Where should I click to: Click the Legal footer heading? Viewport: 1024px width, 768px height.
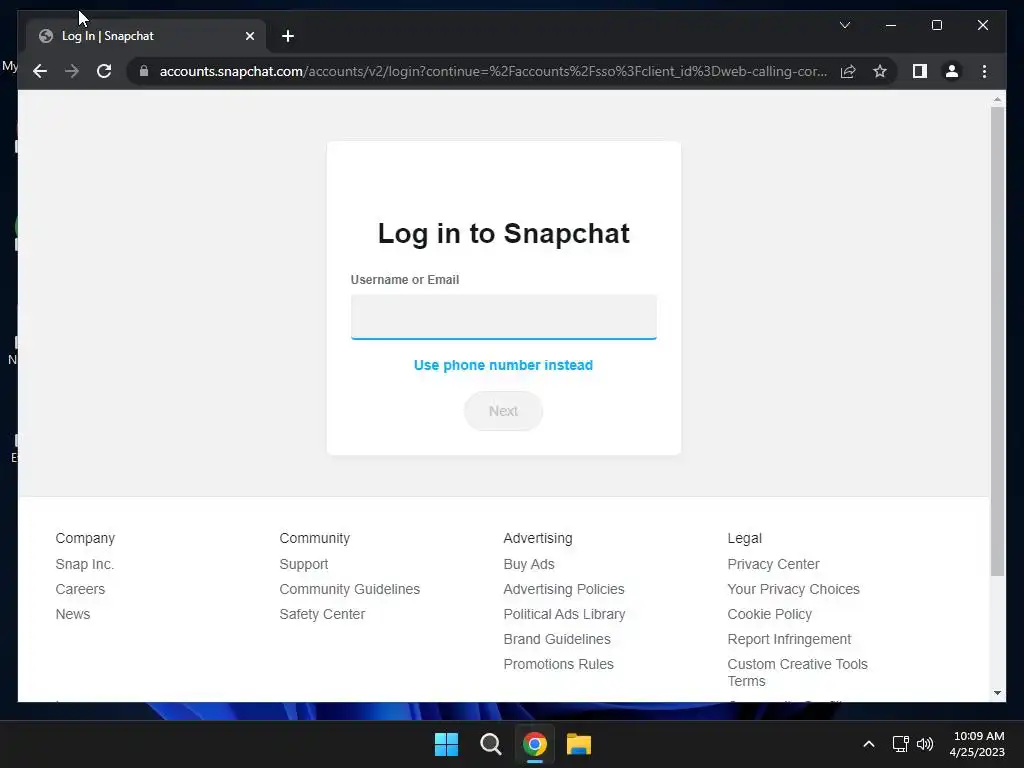tap(744, 538)
